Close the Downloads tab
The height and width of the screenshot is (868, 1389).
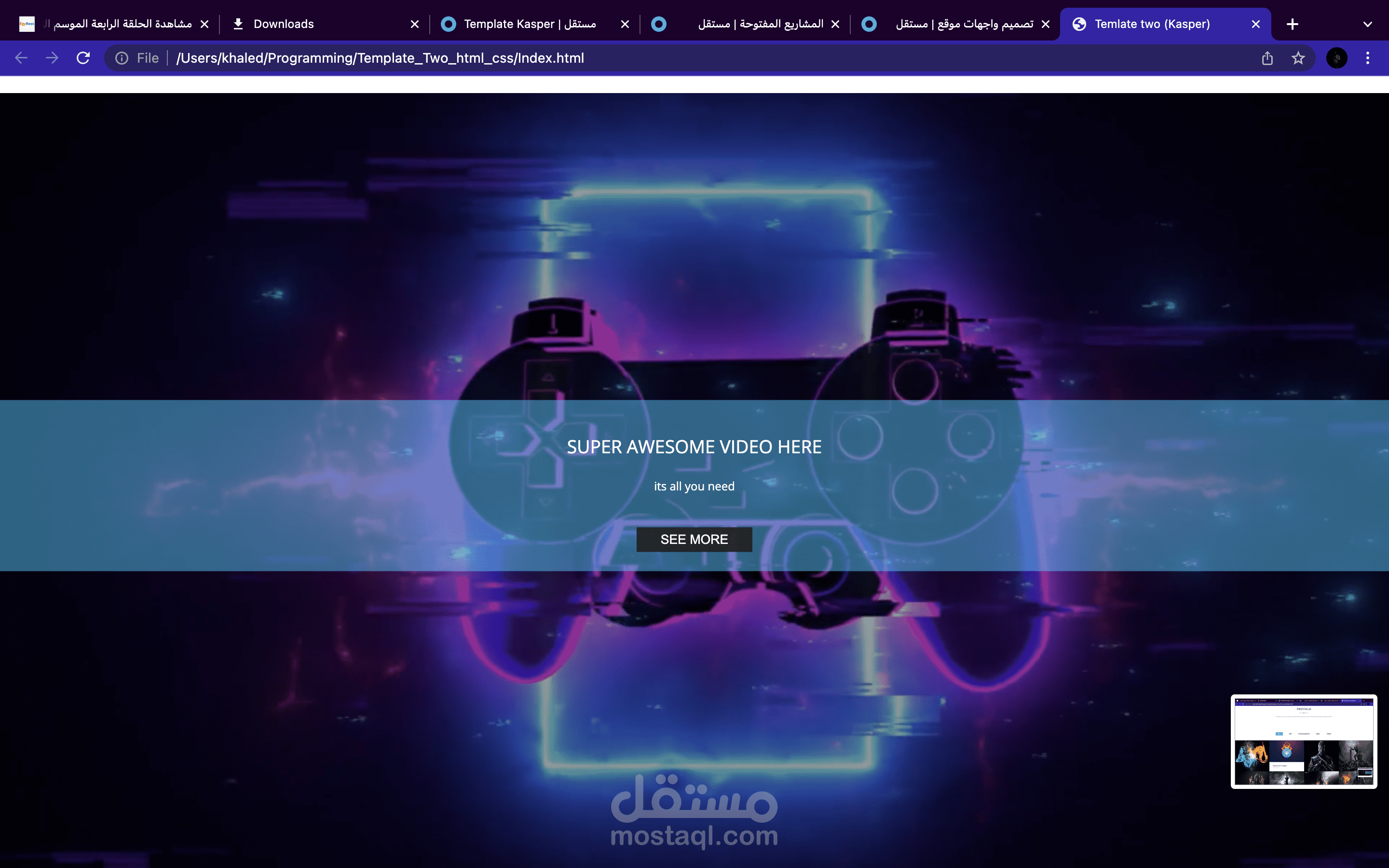(x=415, y=24)
